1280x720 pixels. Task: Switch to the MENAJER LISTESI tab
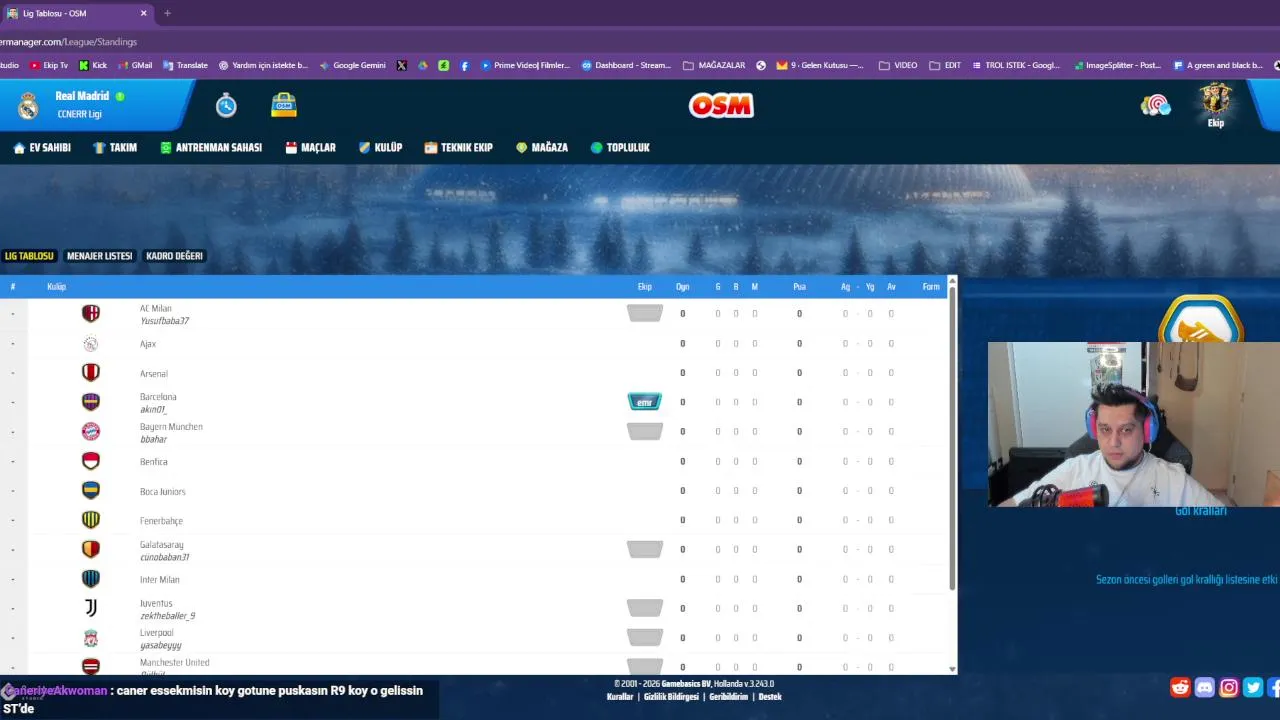click(99, 256)
